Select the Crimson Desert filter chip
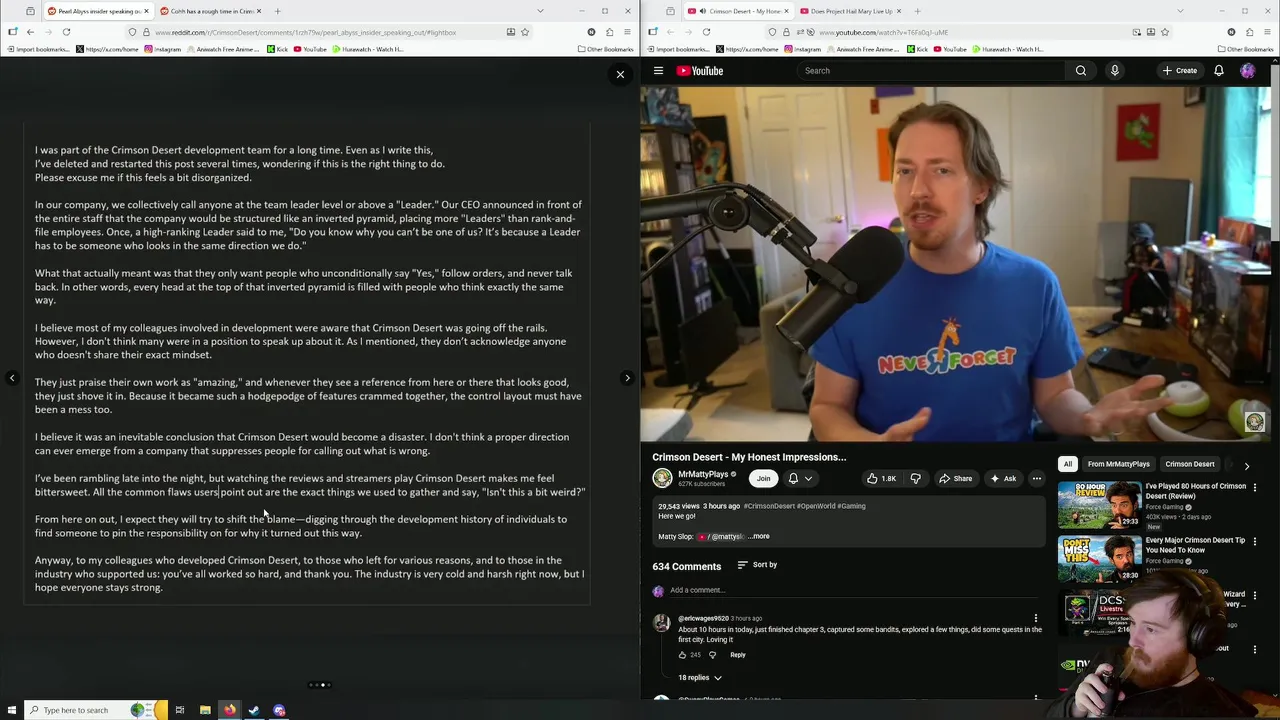The image size is (1280, 720). 1190,464
